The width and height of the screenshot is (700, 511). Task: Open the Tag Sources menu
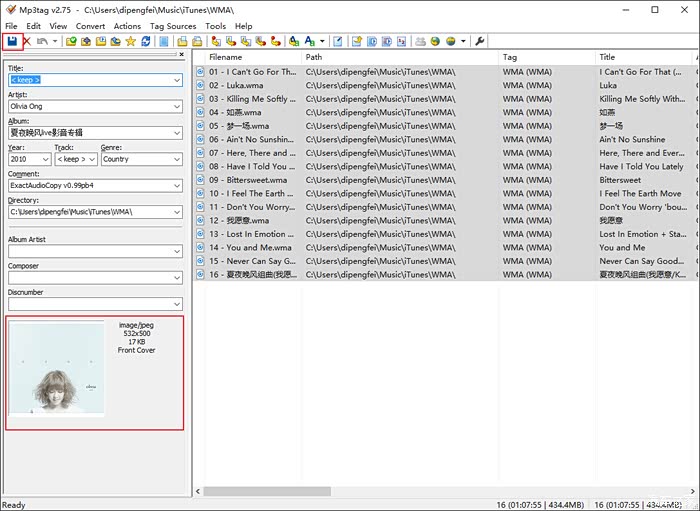pyautogui.click(x=173, y=26)
